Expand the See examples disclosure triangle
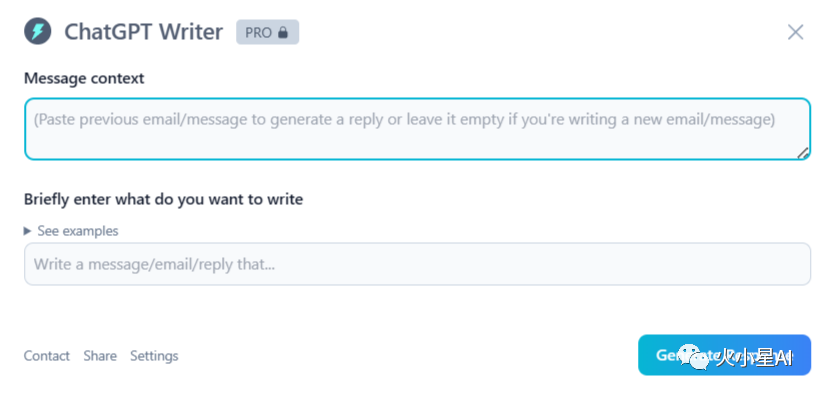820x394 pixels. [x=28, y=231]
